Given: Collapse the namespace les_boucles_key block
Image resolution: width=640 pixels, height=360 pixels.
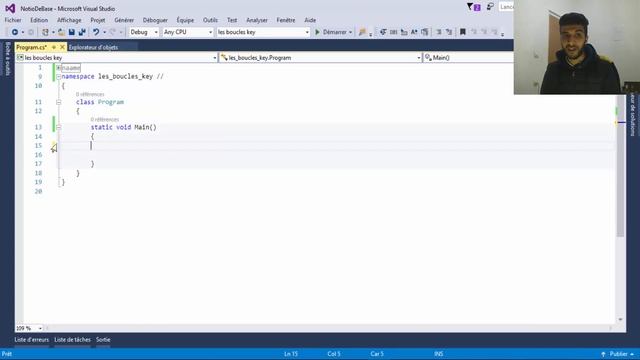Looking at the screenshot, I should point(58,77).
